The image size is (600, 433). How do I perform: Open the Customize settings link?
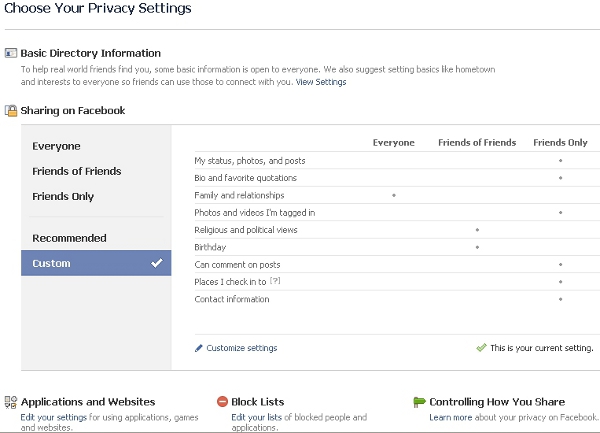(x=242, y=348)
